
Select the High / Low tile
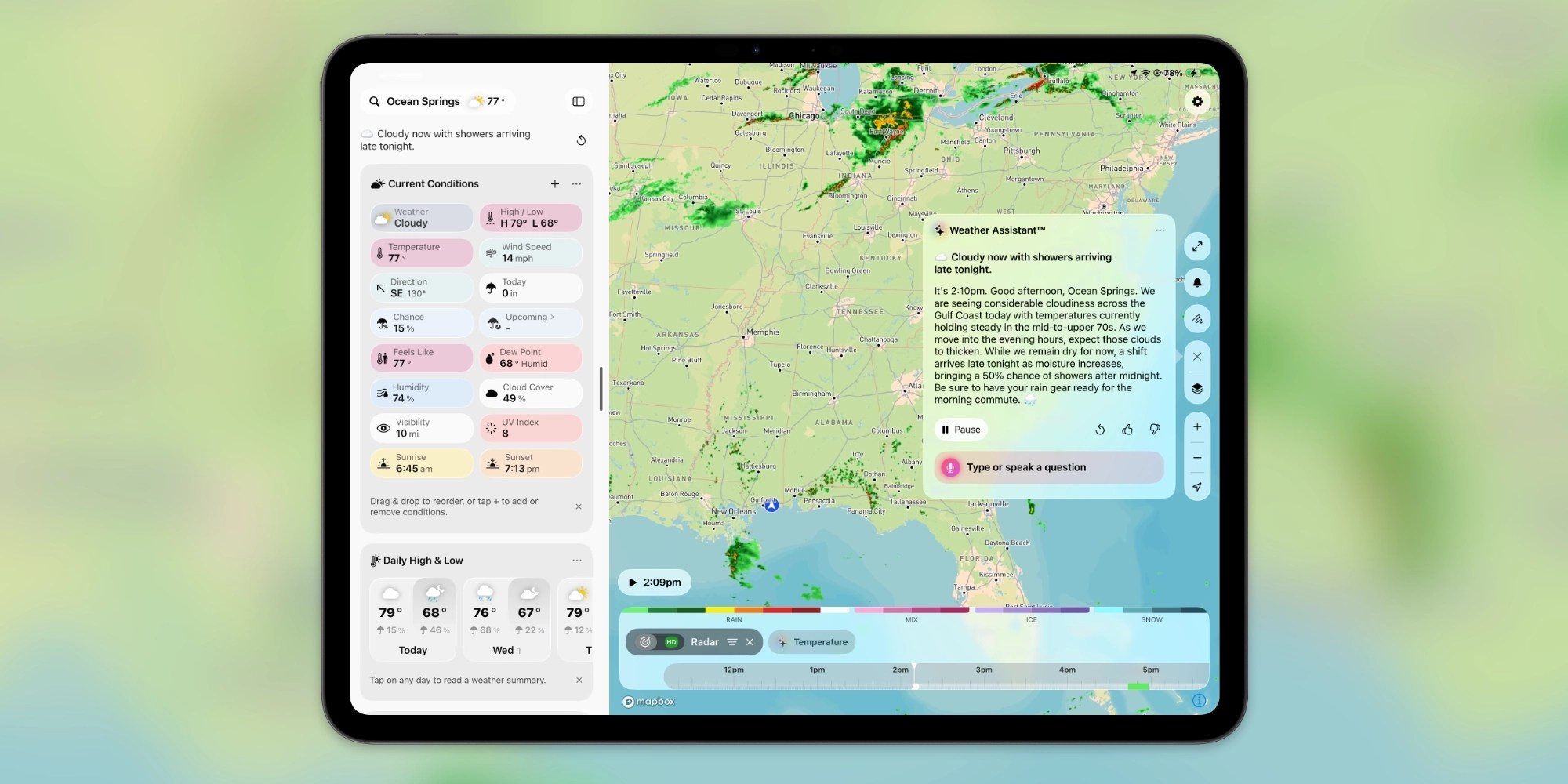pyautogui.click(x=531, y=217)
